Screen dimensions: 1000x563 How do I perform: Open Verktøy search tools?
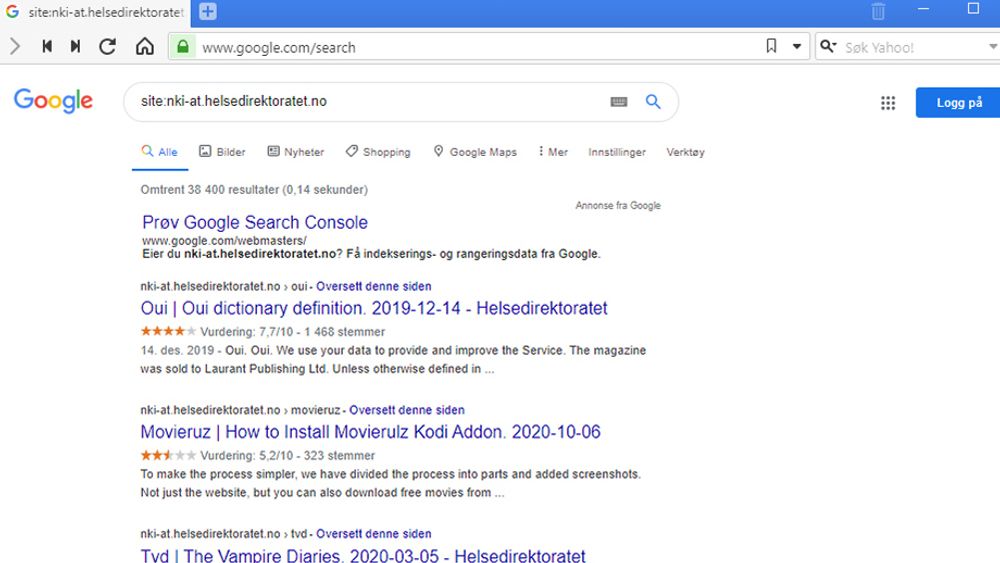[x=686, y=152]
